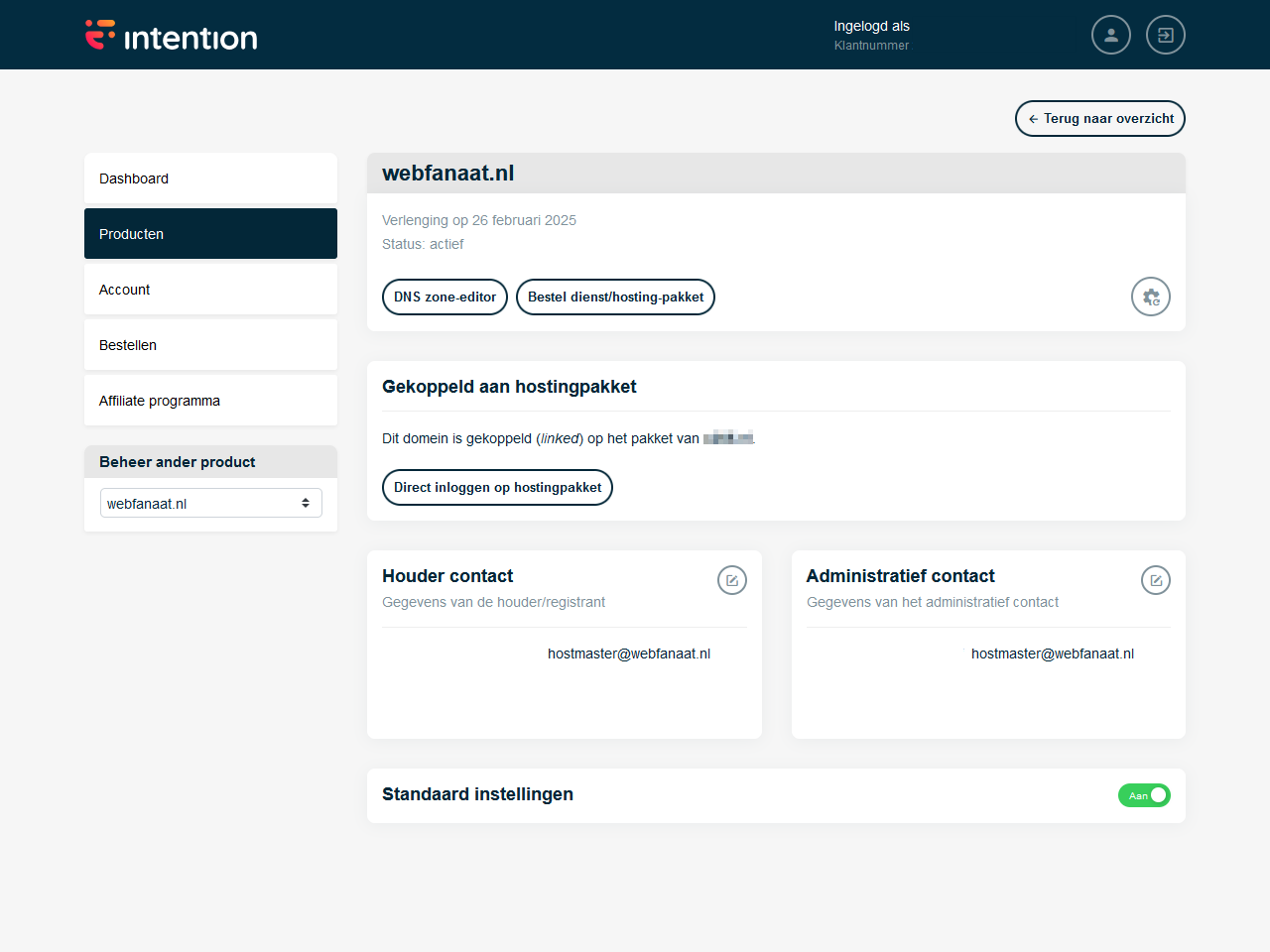The image size is (1270, 952).
Task: Edit the Administratief contact details
Action: pyautogui.click(x=1155, y=580)
